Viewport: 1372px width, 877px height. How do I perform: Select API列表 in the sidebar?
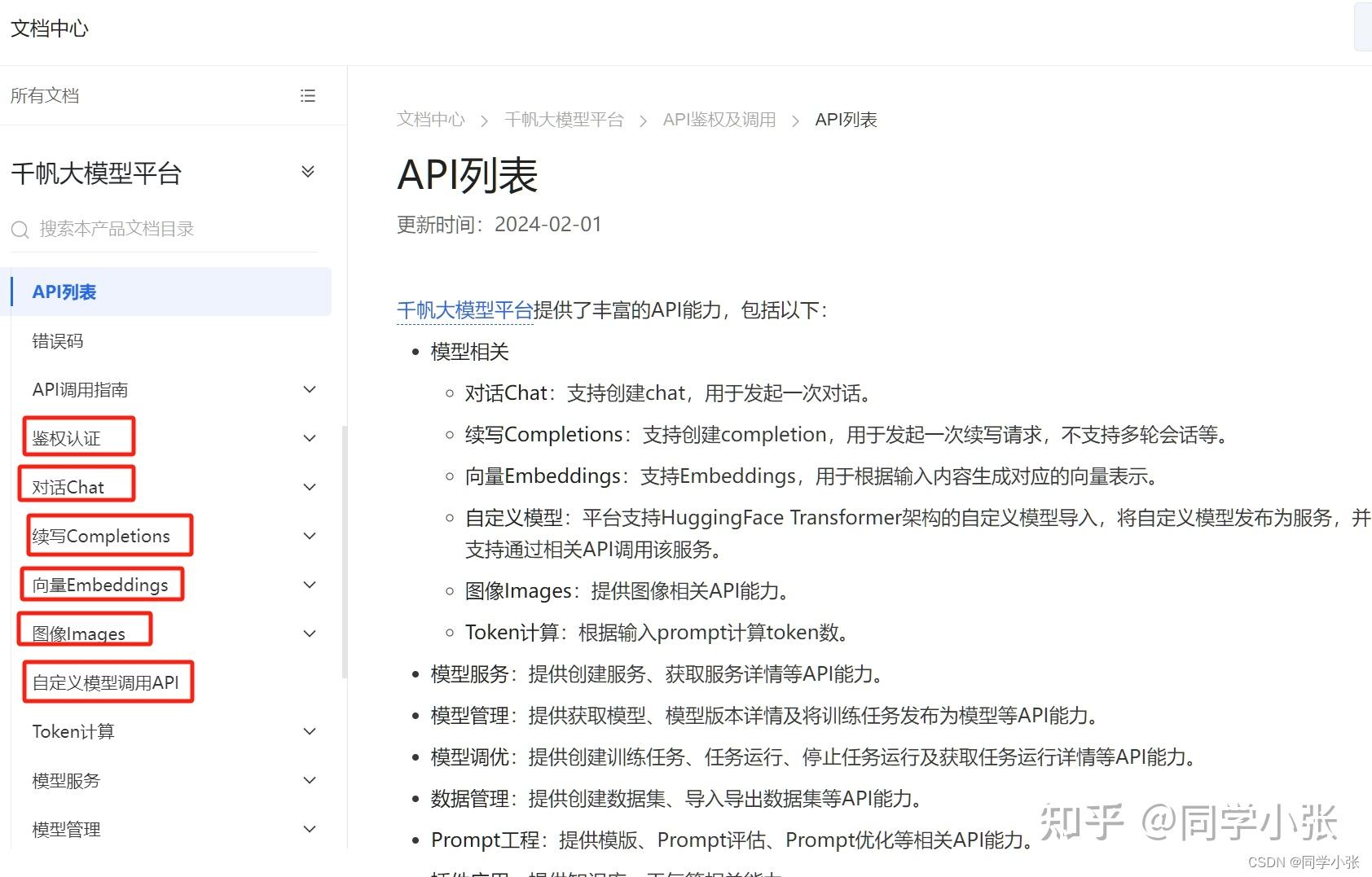click(x=64, y=291)
